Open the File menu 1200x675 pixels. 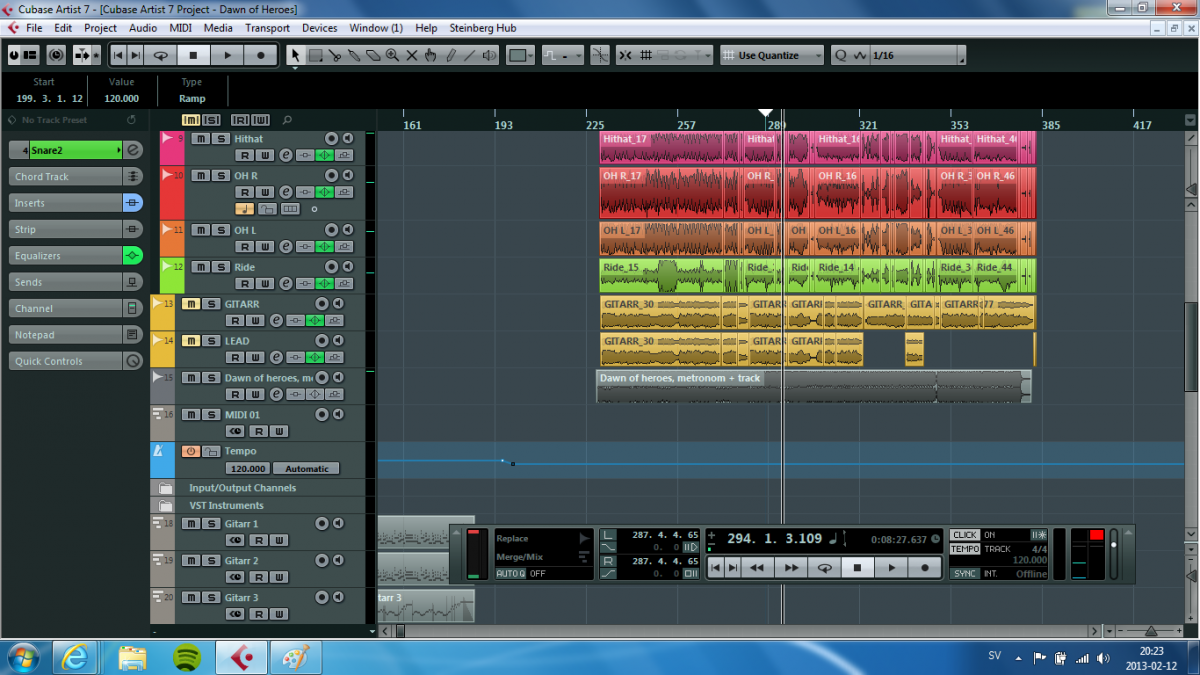pyautogui.click(x=34, y=28)
